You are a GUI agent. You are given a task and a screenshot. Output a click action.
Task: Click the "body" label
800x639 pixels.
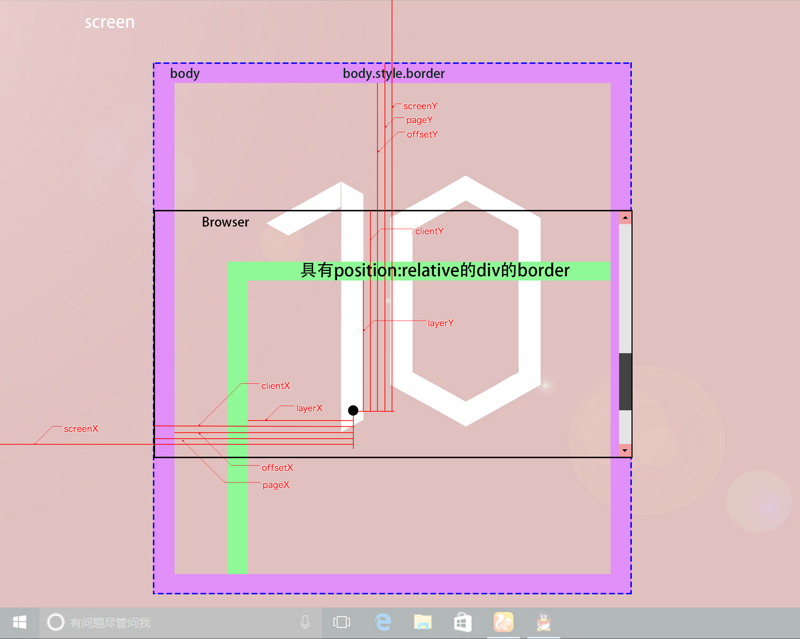pyautogui.click(x=185, y=73)
